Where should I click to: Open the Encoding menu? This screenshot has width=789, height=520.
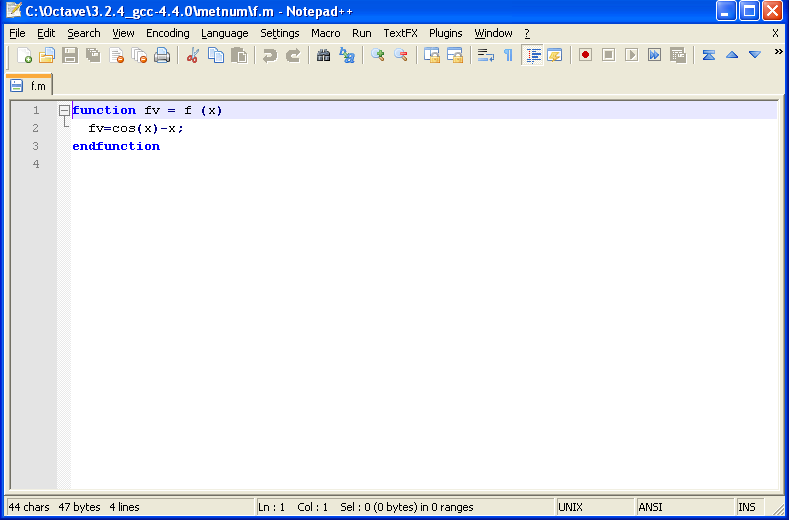168,33
